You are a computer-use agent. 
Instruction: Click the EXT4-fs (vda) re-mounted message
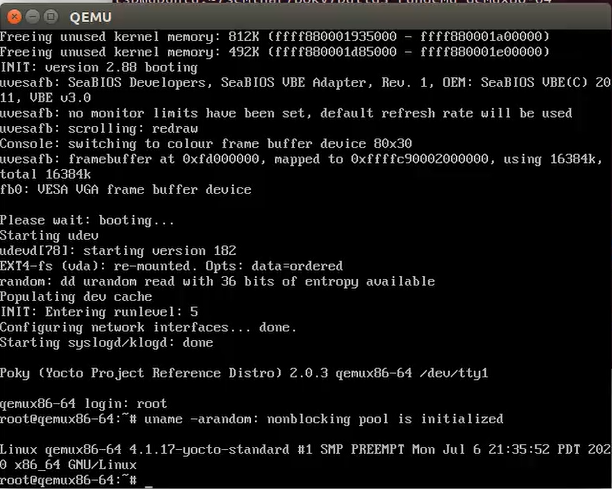[171, 266]
